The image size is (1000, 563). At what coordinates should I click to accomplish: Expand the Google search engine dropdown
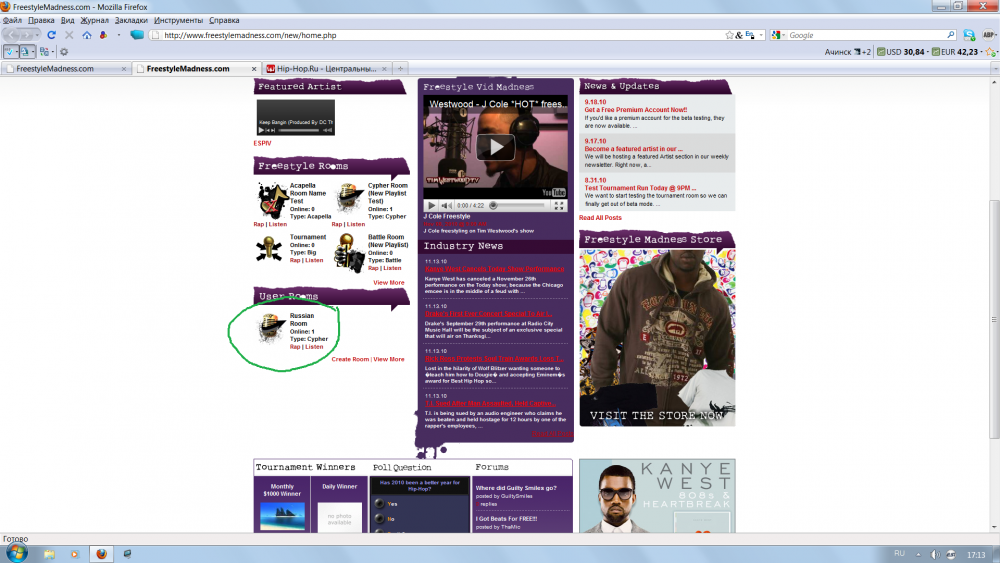pyautogui.click(x=784, y=35)
